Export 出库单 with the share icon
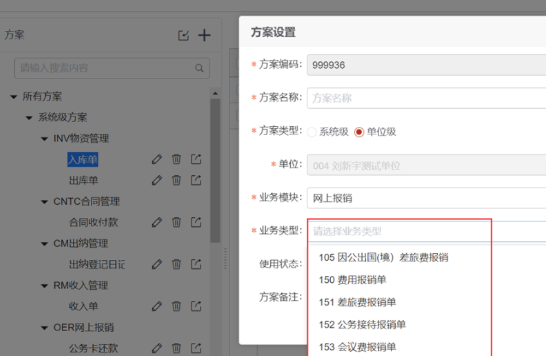This screenshot has height=360, width=546. pos(196,180)
